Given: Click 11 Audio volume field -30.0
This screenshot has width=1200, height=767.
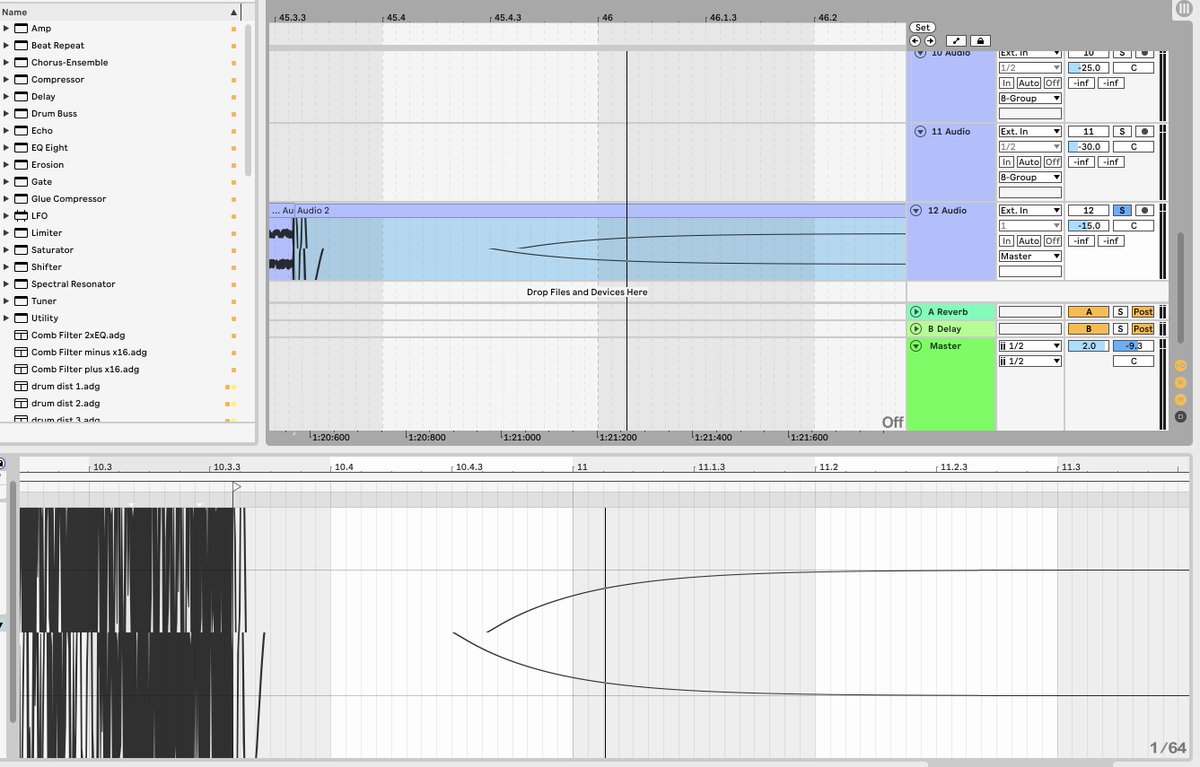Looking at the screenshot, I should 1089,147.
